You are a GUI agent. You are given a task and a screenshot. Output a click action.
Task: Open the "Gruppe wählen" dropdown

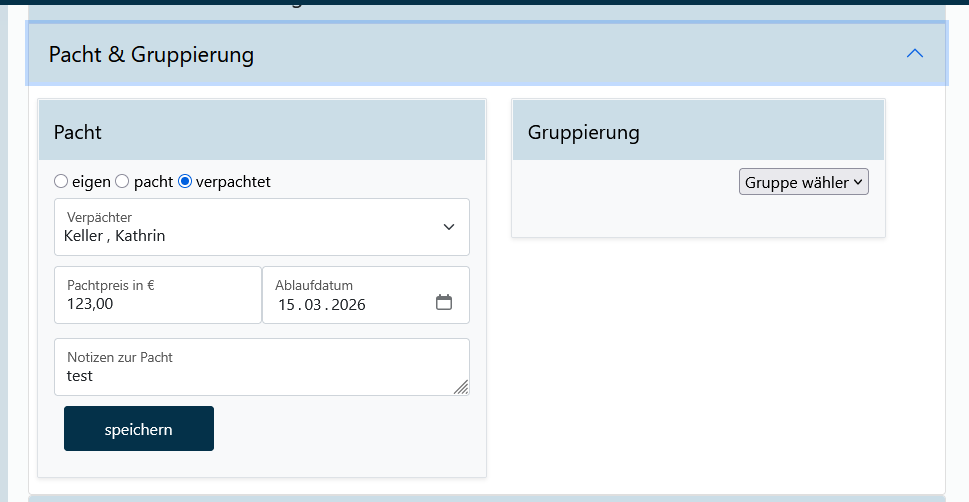[804, 182]
